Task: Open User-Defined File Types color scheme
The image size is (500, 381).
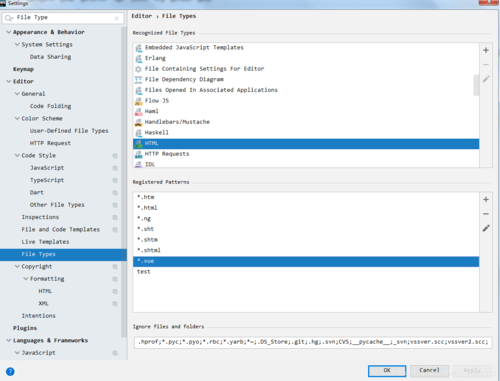Action: tap(69, 131)
